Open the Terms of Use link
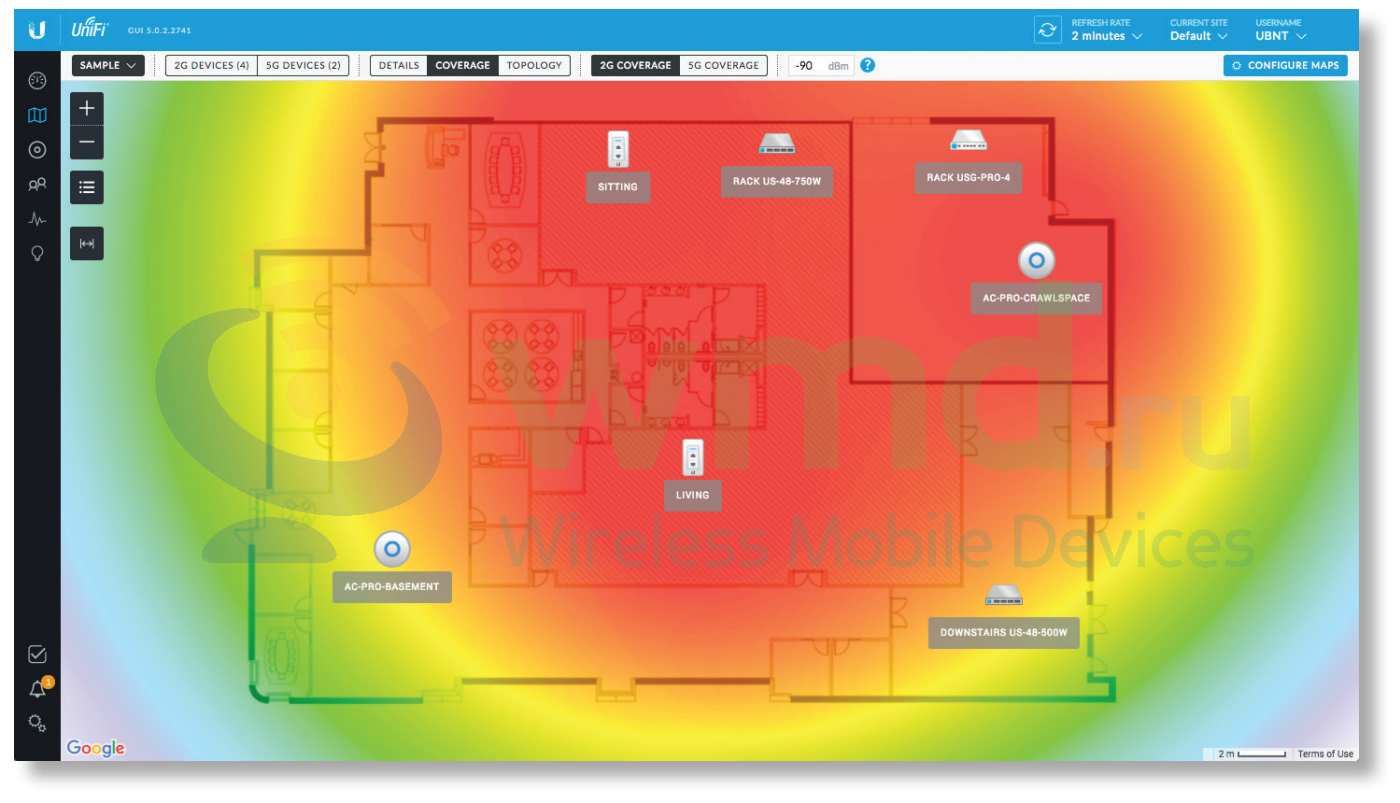Screen dimensions: 1400x803 click(1325, 754)
